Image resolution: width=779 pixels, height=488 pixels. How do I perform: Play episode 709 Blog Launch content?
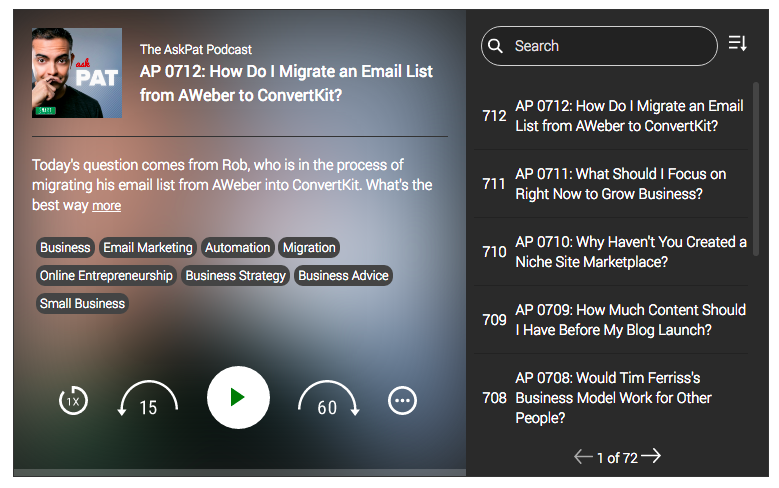click(x=611, y=320)
